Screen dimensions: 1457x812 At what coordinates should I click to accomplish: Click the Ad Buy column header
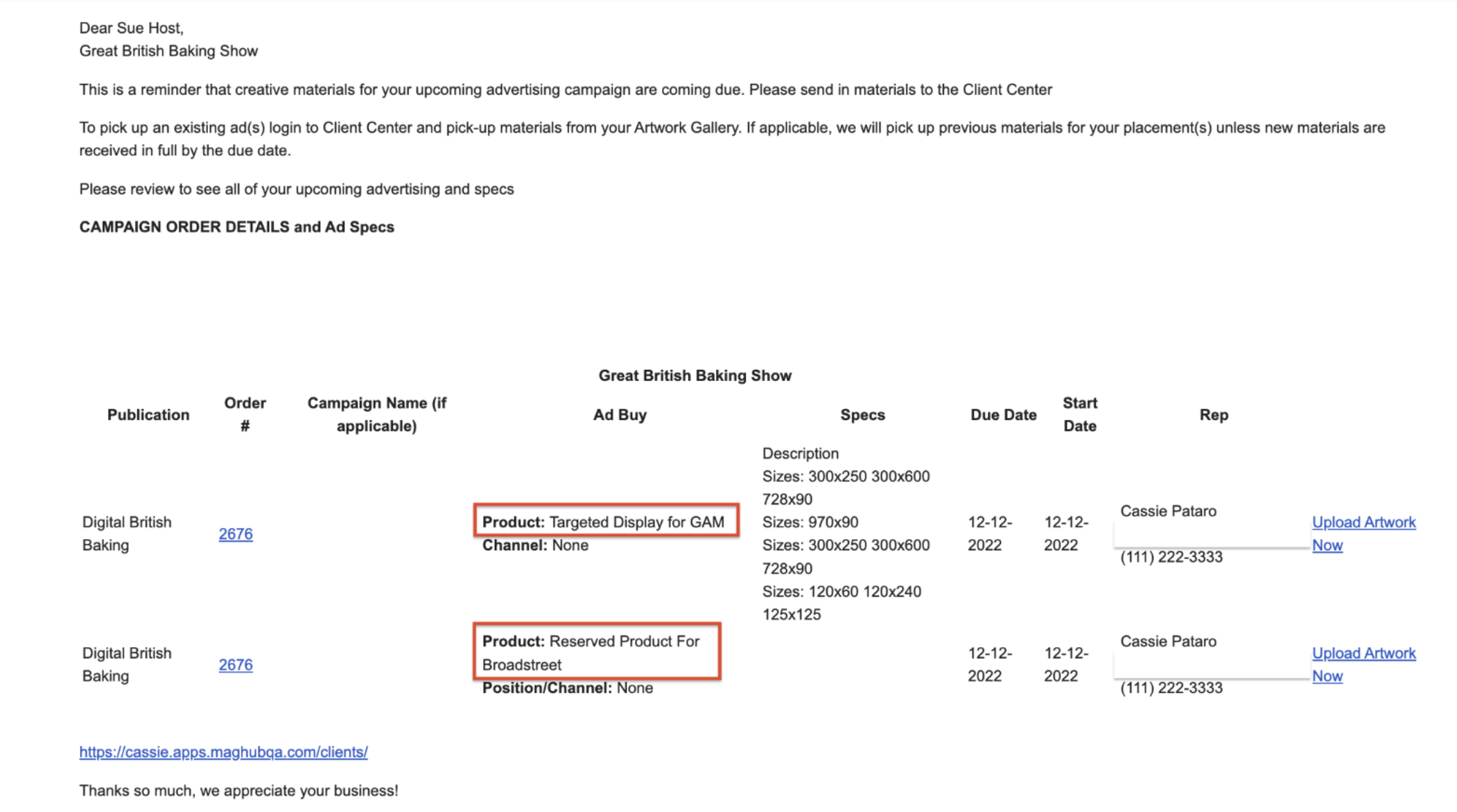[620, 415]
